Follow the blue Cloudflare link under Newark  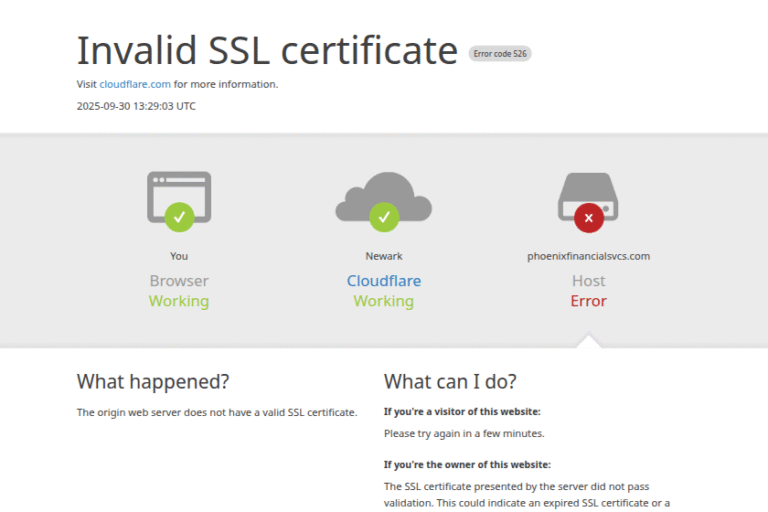pyautogui.click(x=383, y=281)
